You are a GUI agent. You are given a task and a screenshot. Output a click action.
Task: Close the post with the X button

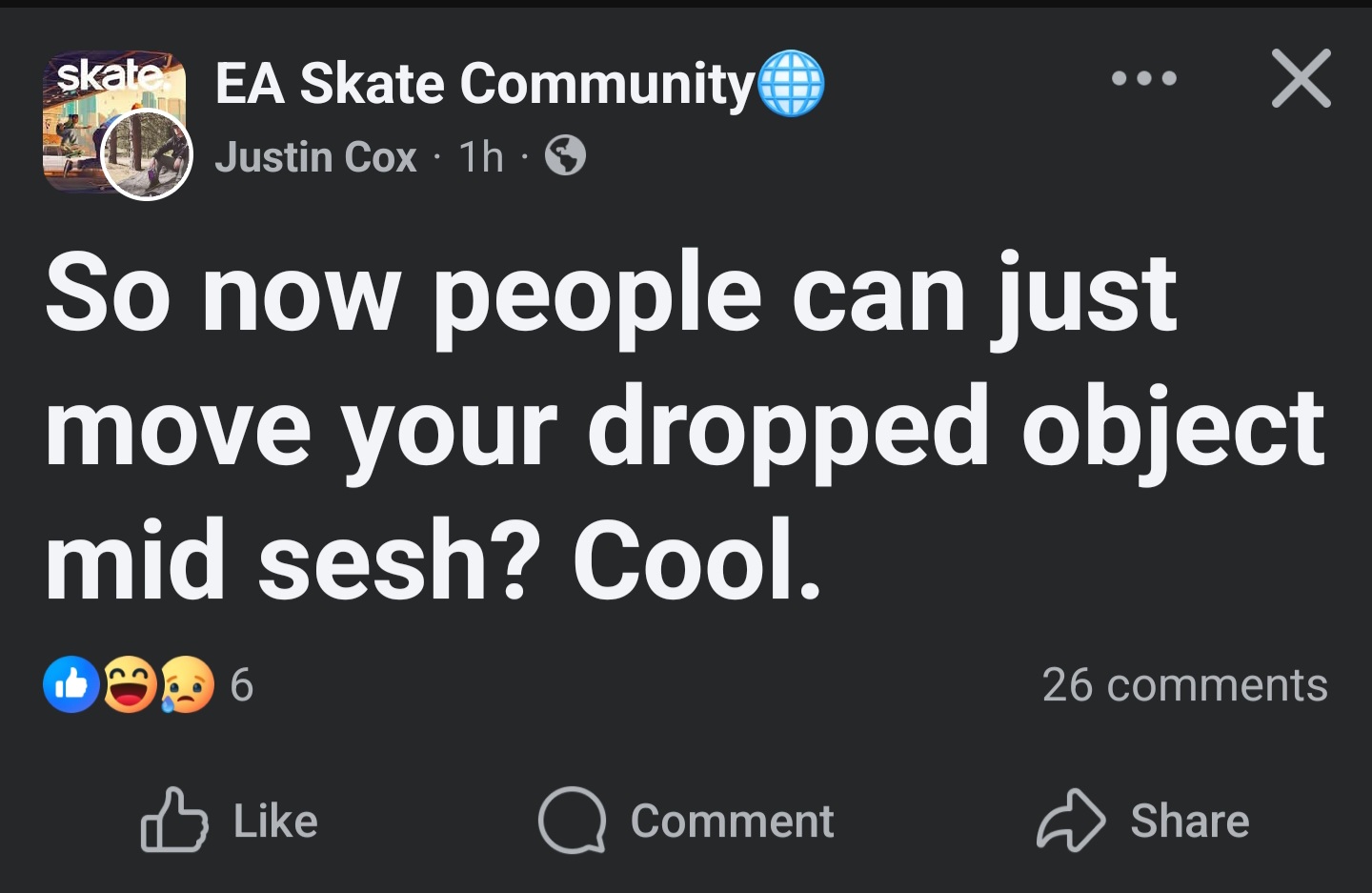pos(1301,78)
